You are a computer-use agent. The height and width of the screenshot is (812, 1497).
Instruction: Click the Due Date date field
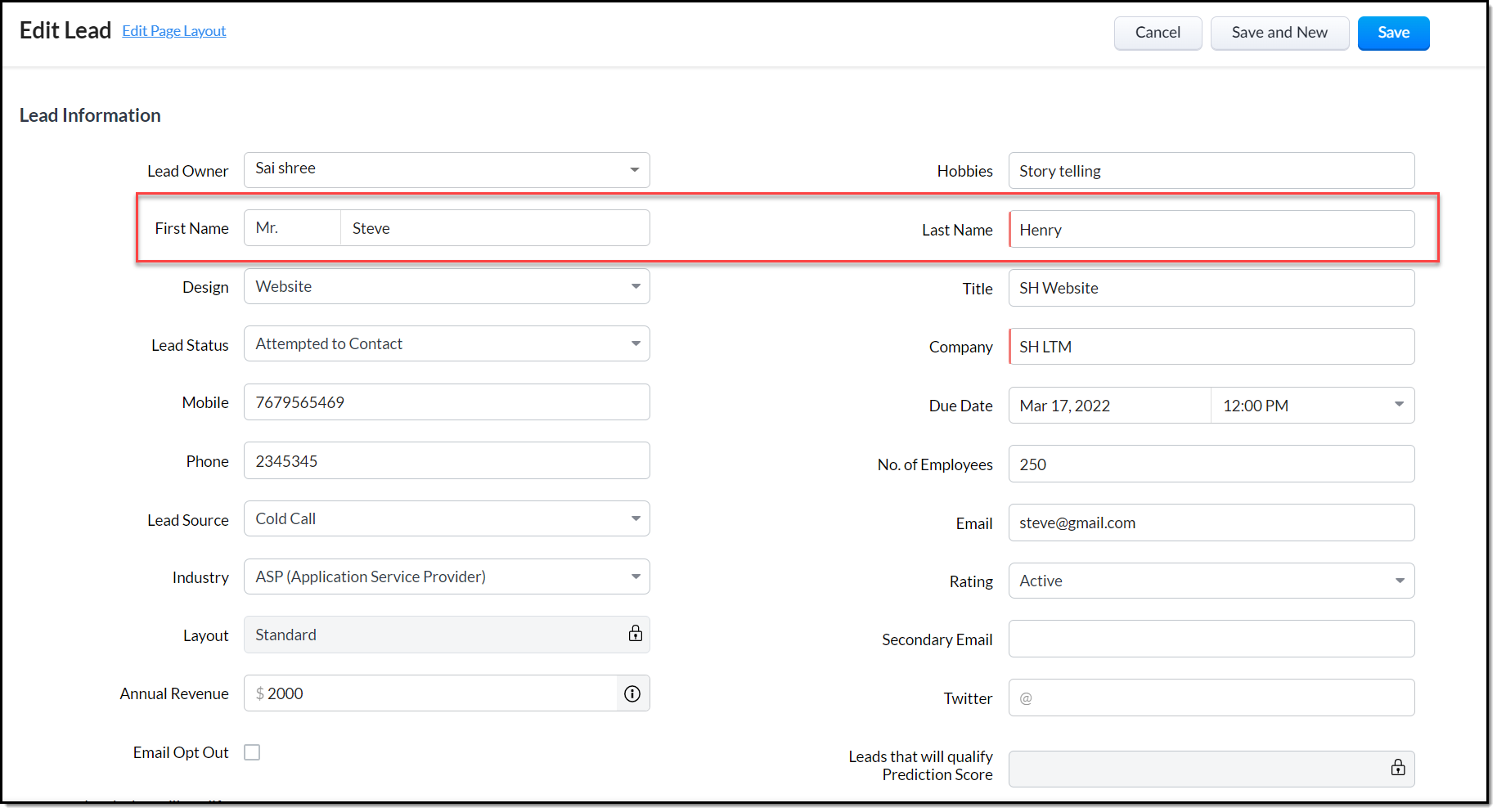[1109, 406]
